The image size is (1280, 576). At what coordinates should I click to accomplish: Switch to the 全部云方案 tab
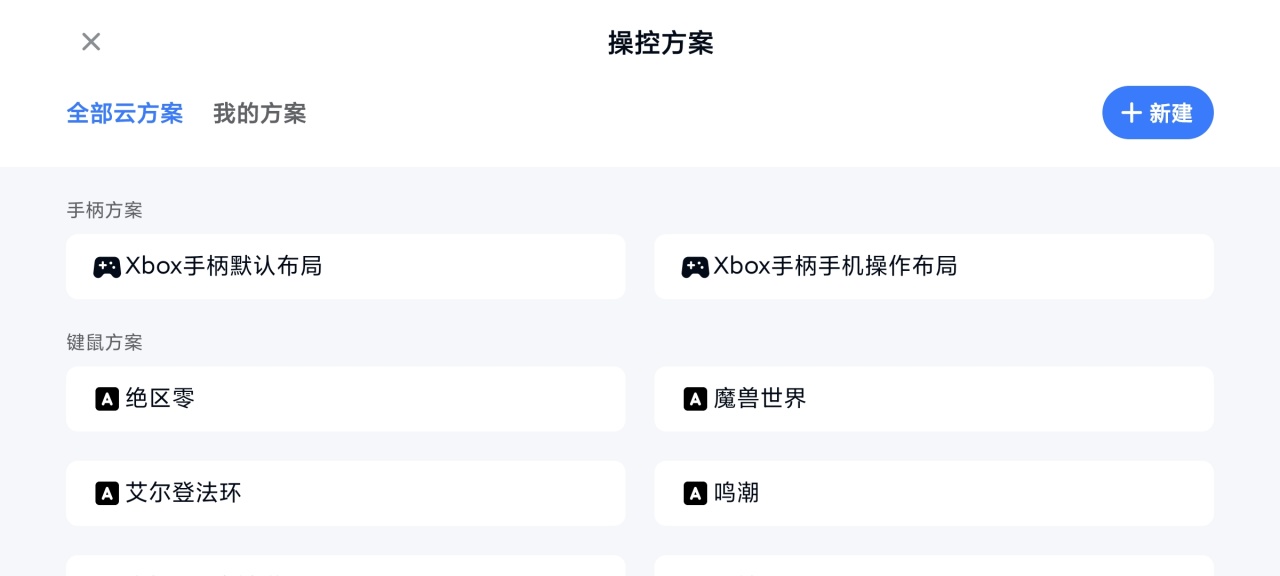(125, 114)
